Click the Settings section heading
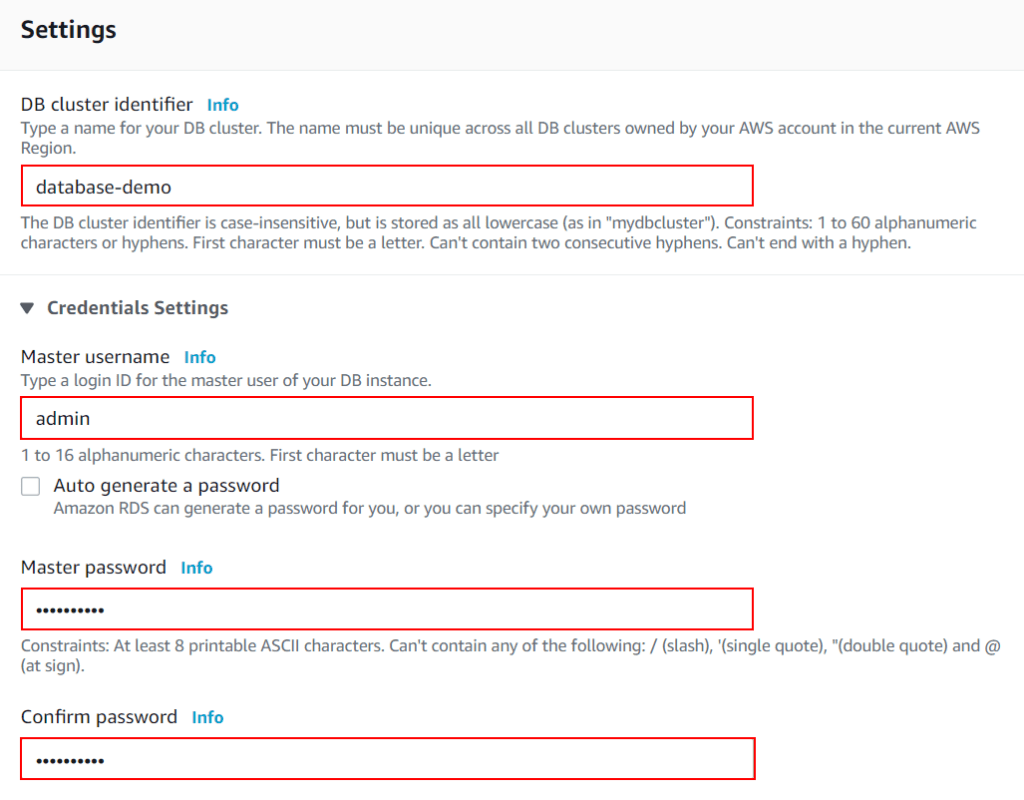The image size is (1024, 800). pyautogui.click(x=68, y=30)
